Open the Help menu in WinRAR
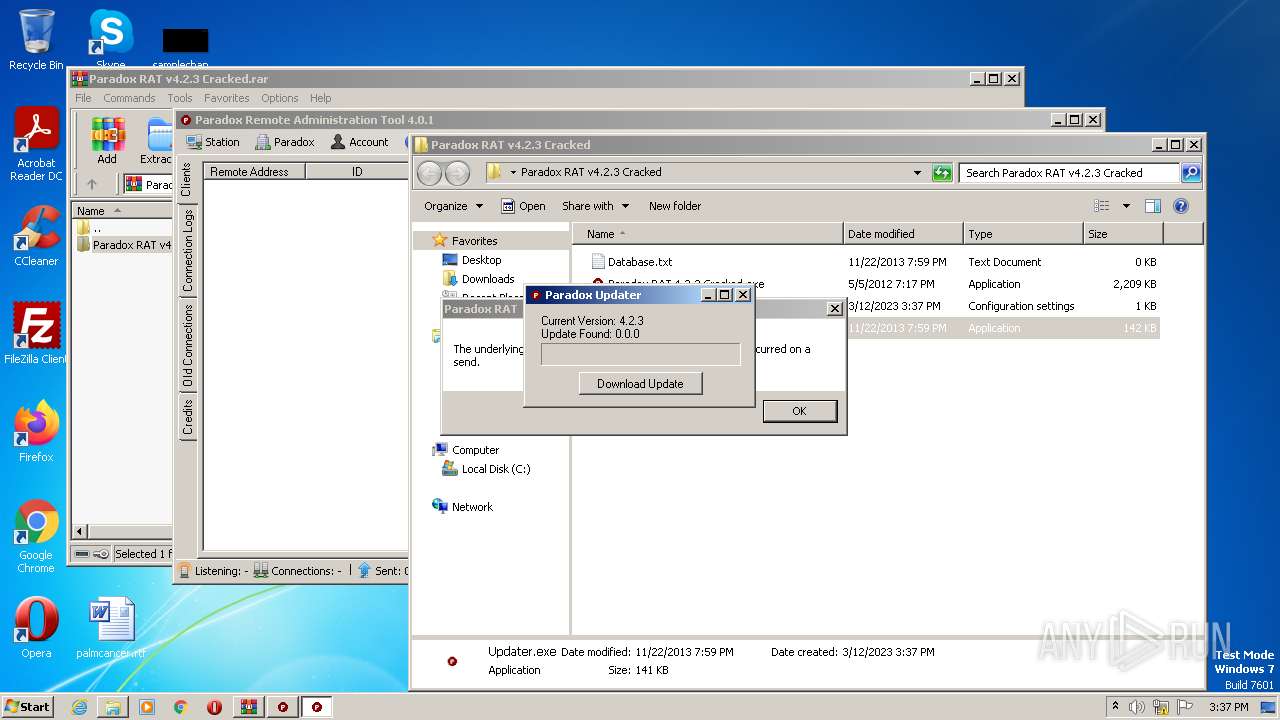The width and height of the screenshot is (1280, 720). [320, 98]
